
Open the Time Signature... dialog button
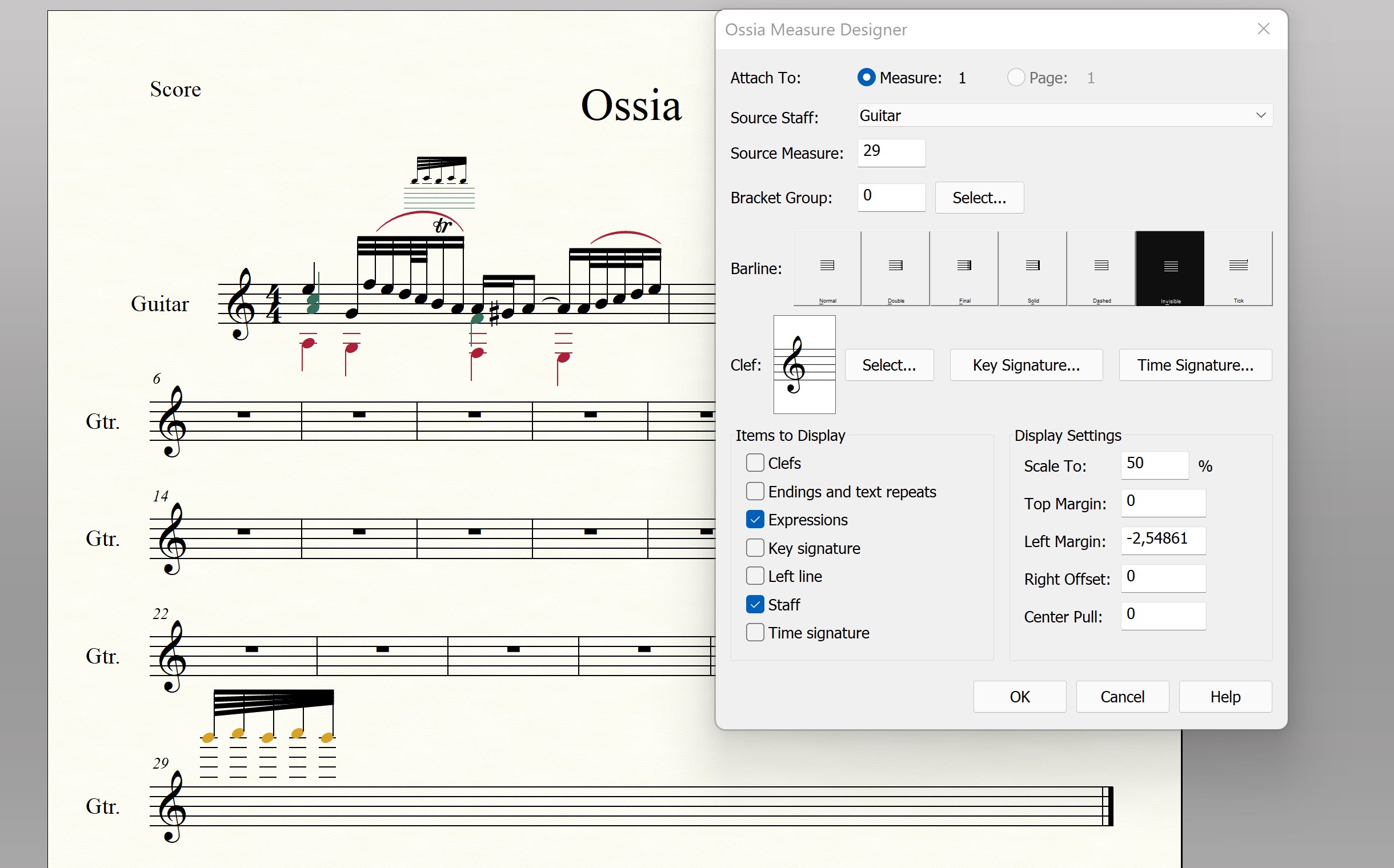pyautogui.click(x=1195, y=365)
